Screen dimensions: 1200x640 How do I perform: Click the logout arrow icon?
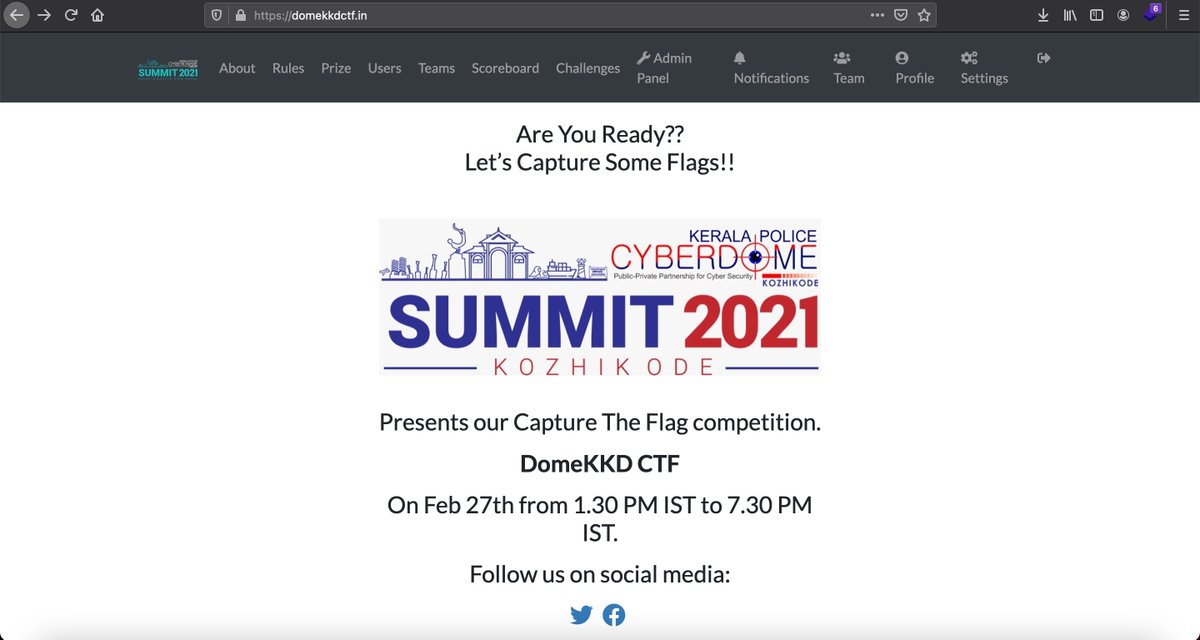coord(1044,58)
